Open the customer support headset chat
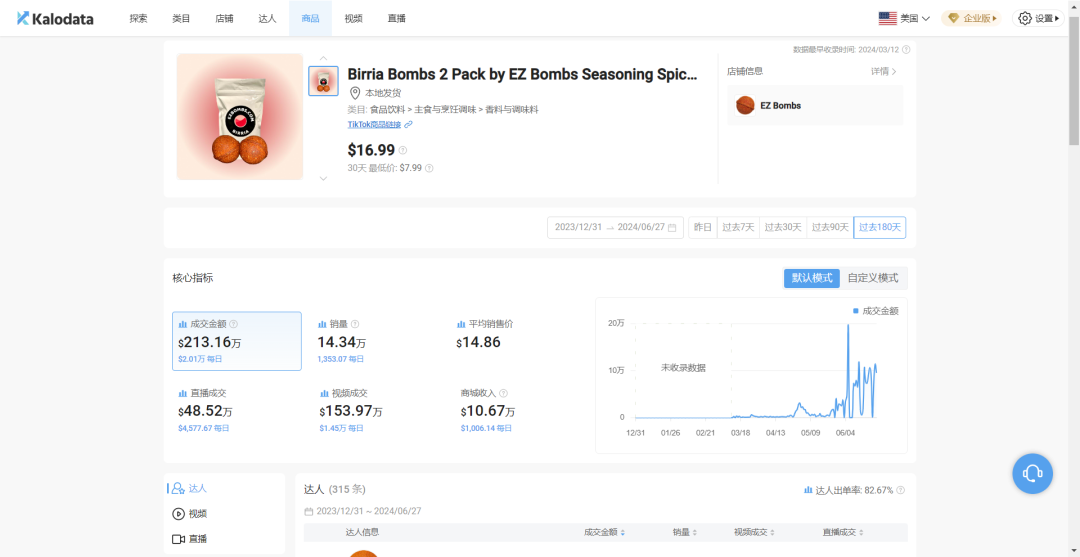 pos(1033,473)
